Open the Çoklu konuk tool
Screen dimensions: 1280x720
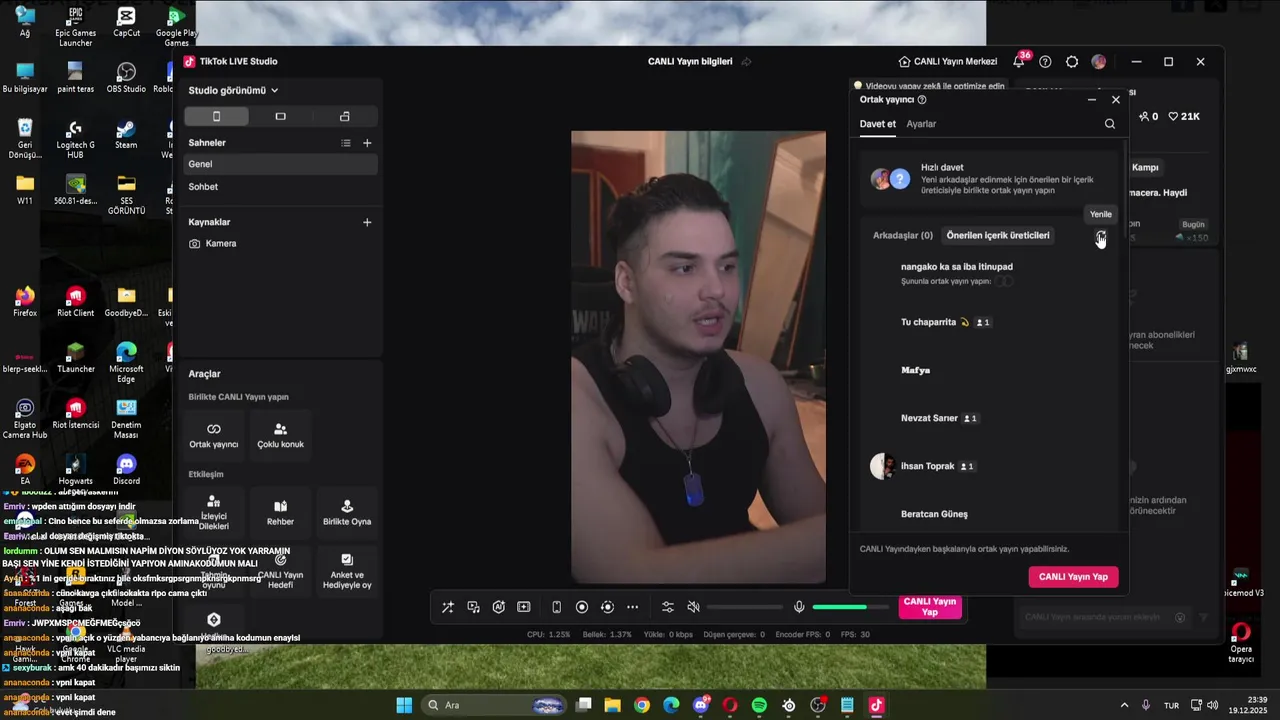[280, 435]
